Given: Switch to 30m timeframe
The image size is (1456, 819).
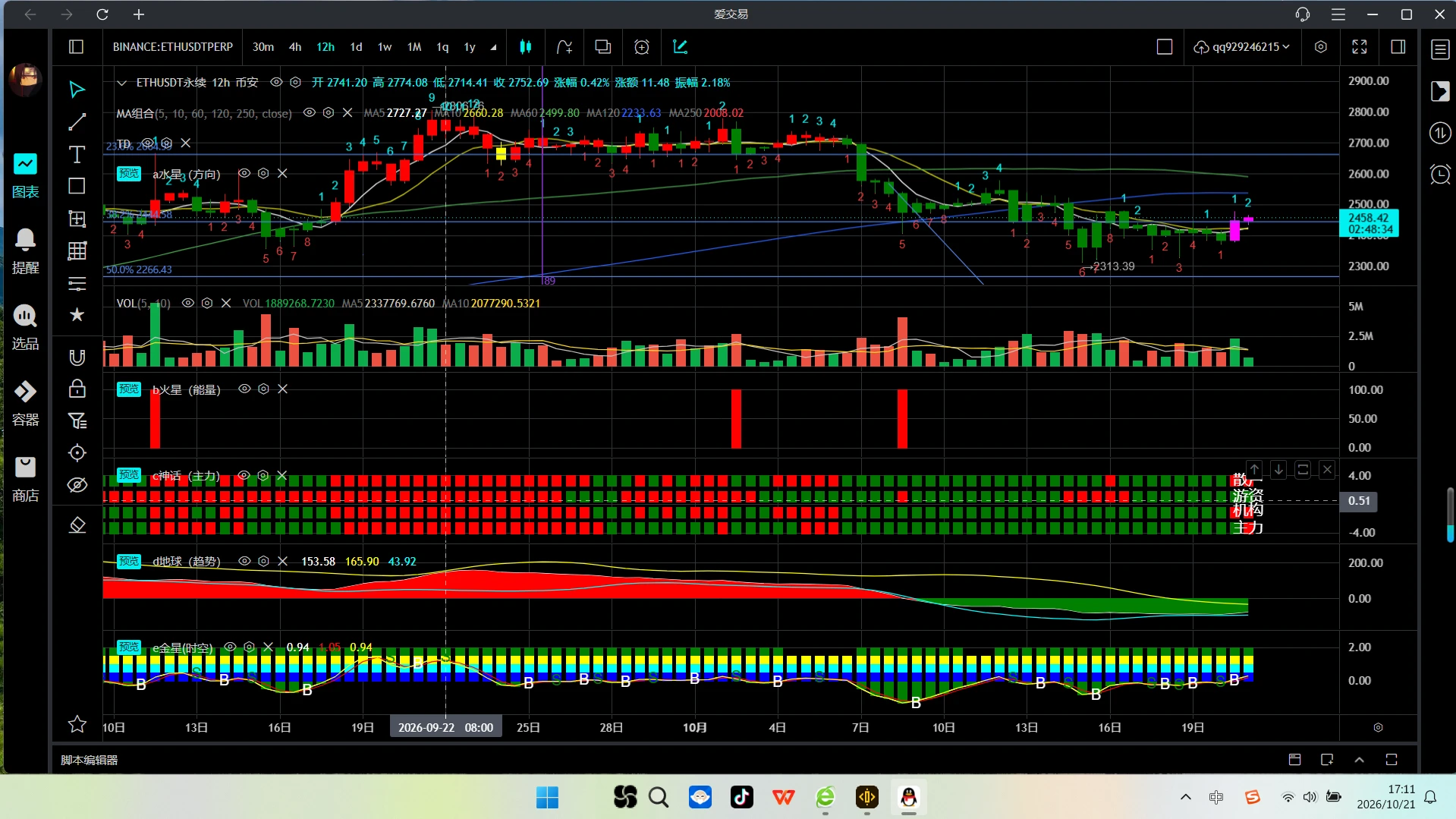Looking at the screenshot, I should click(x=263, y=47).
